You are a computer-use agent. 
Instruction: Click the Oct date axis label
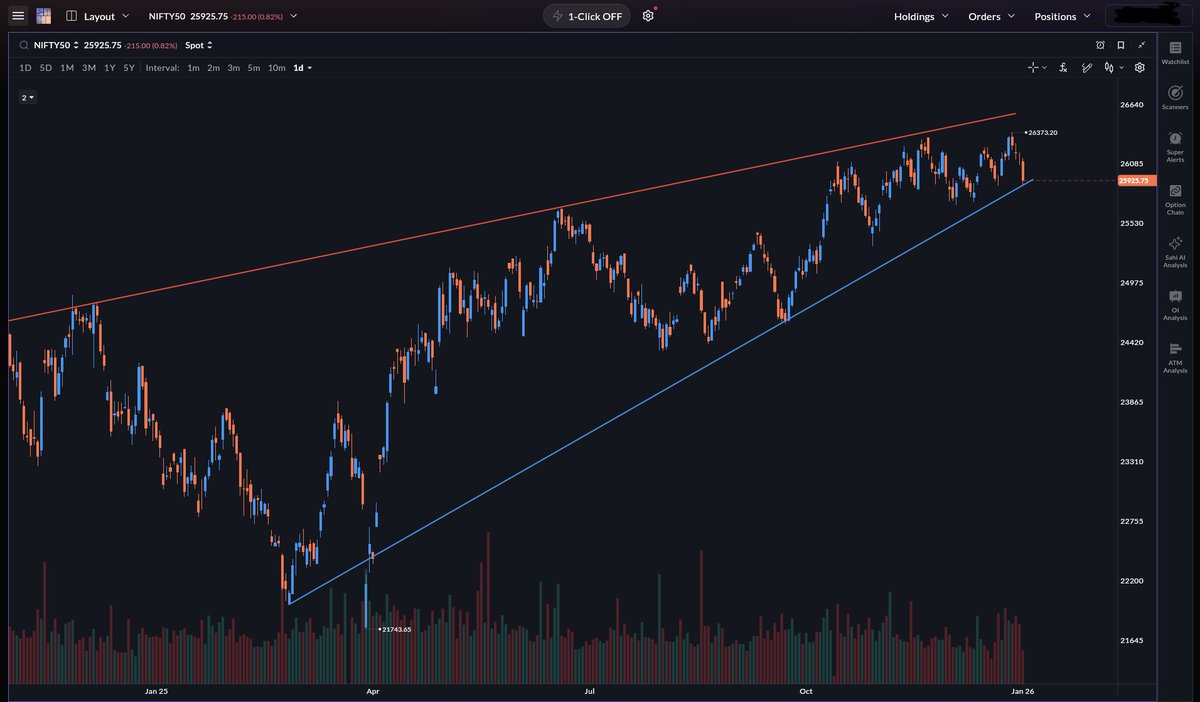coord(806,690)
